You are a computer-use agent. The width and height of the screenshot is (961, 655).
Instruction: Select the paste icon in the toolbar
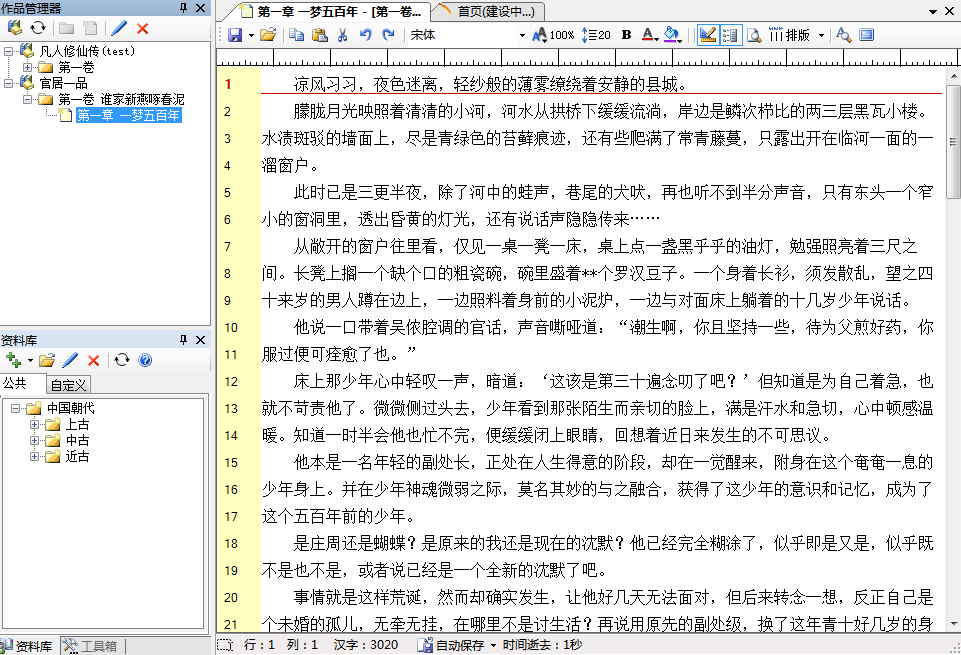[x=319, y=34]
